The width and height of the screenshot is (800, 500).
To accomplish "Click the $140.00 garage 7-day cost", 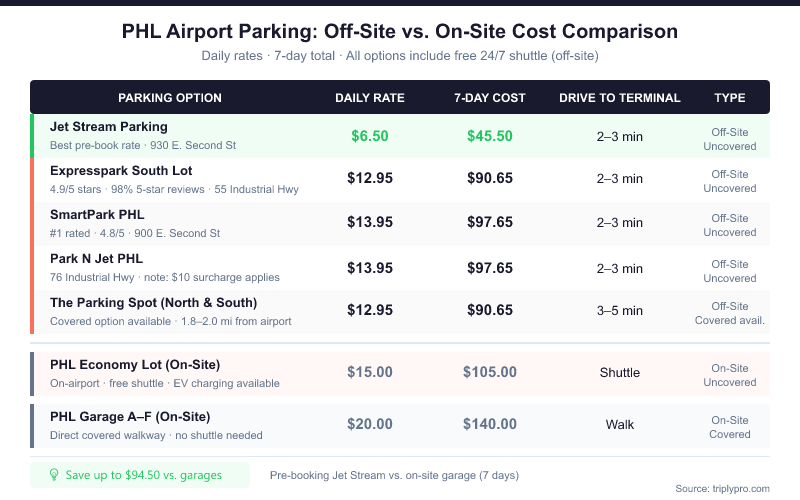I will 490,424.
